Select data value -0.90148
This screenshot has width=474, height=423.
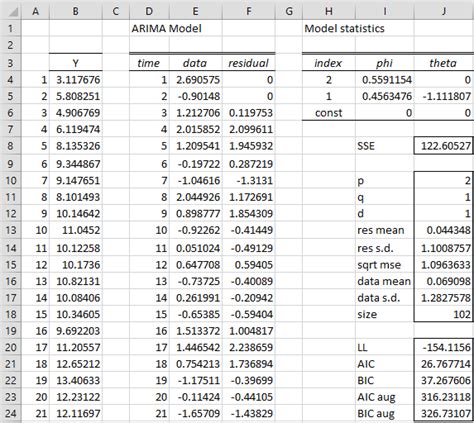click(196, 96)
